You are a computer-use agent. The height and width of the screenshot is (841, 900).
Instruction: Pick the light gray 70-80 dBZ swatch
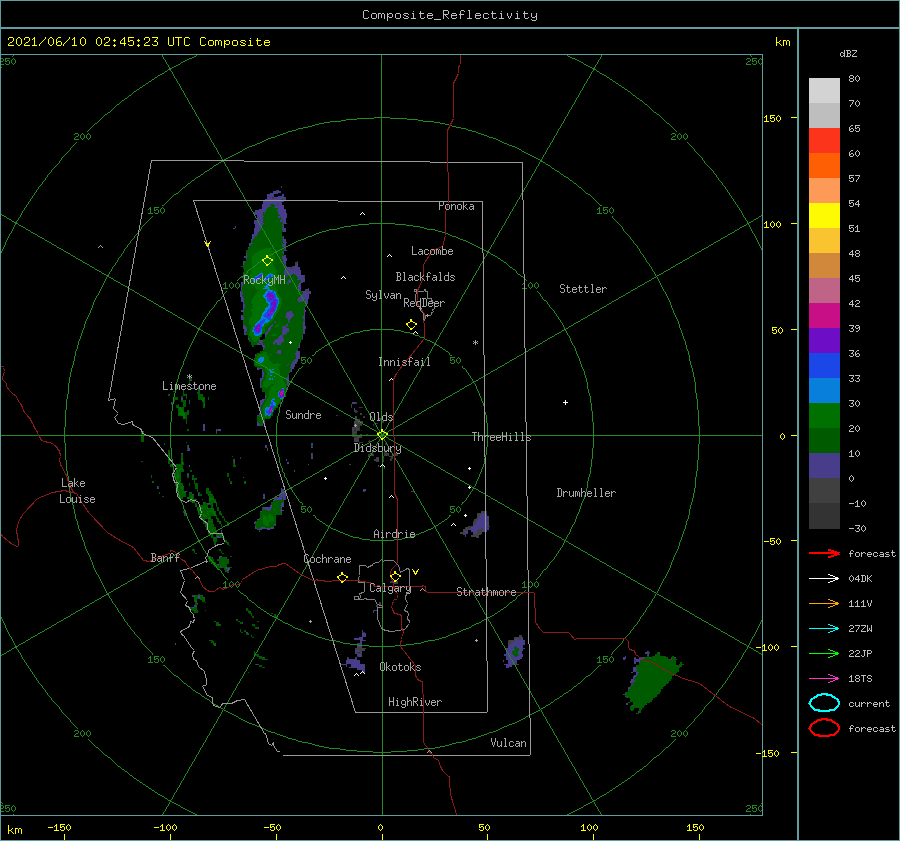824,91
